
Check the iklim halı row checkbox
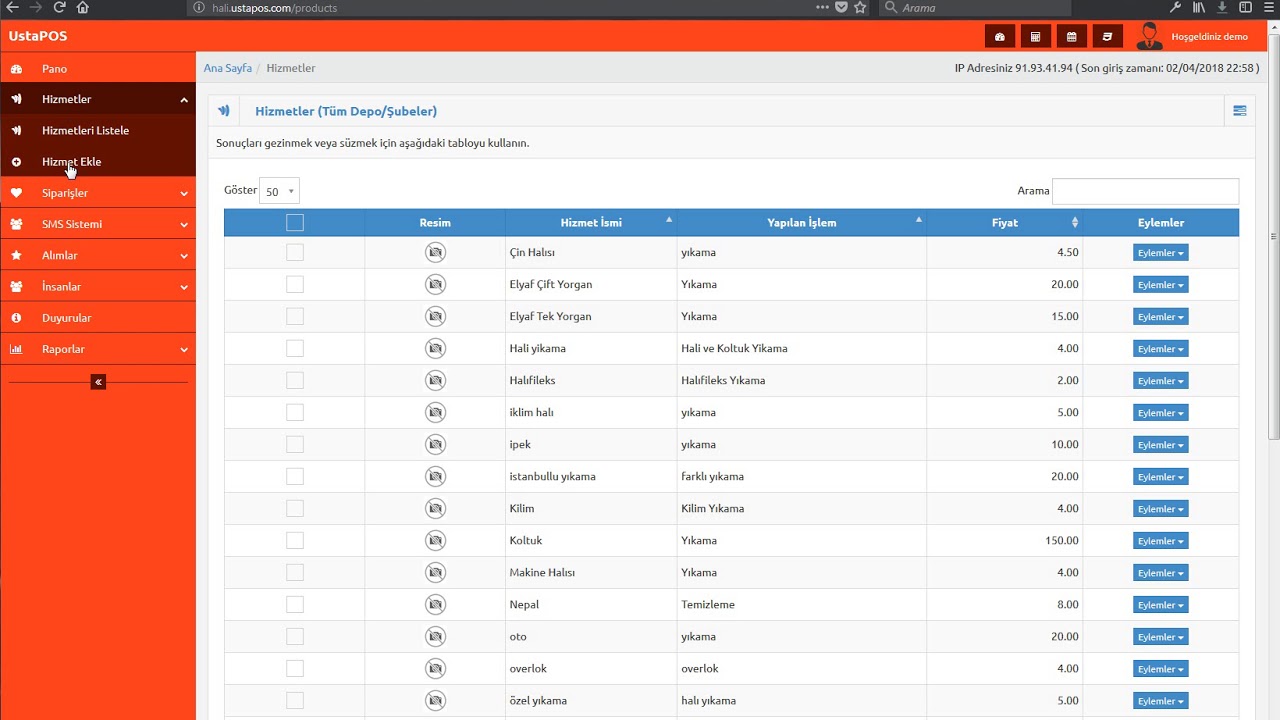click(295, 413)
